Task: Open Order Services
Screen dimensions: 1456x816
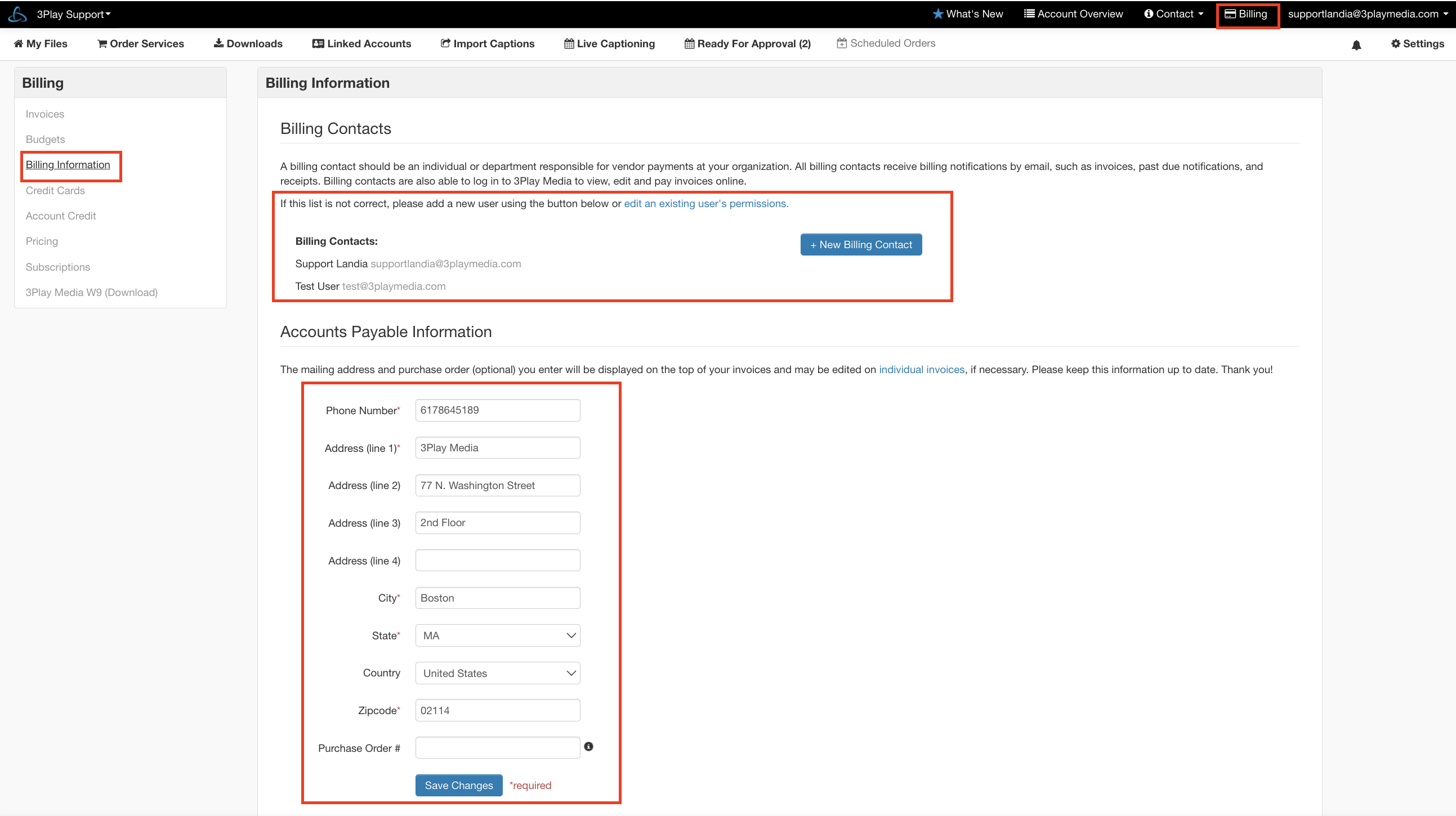Action: [141, 43]
